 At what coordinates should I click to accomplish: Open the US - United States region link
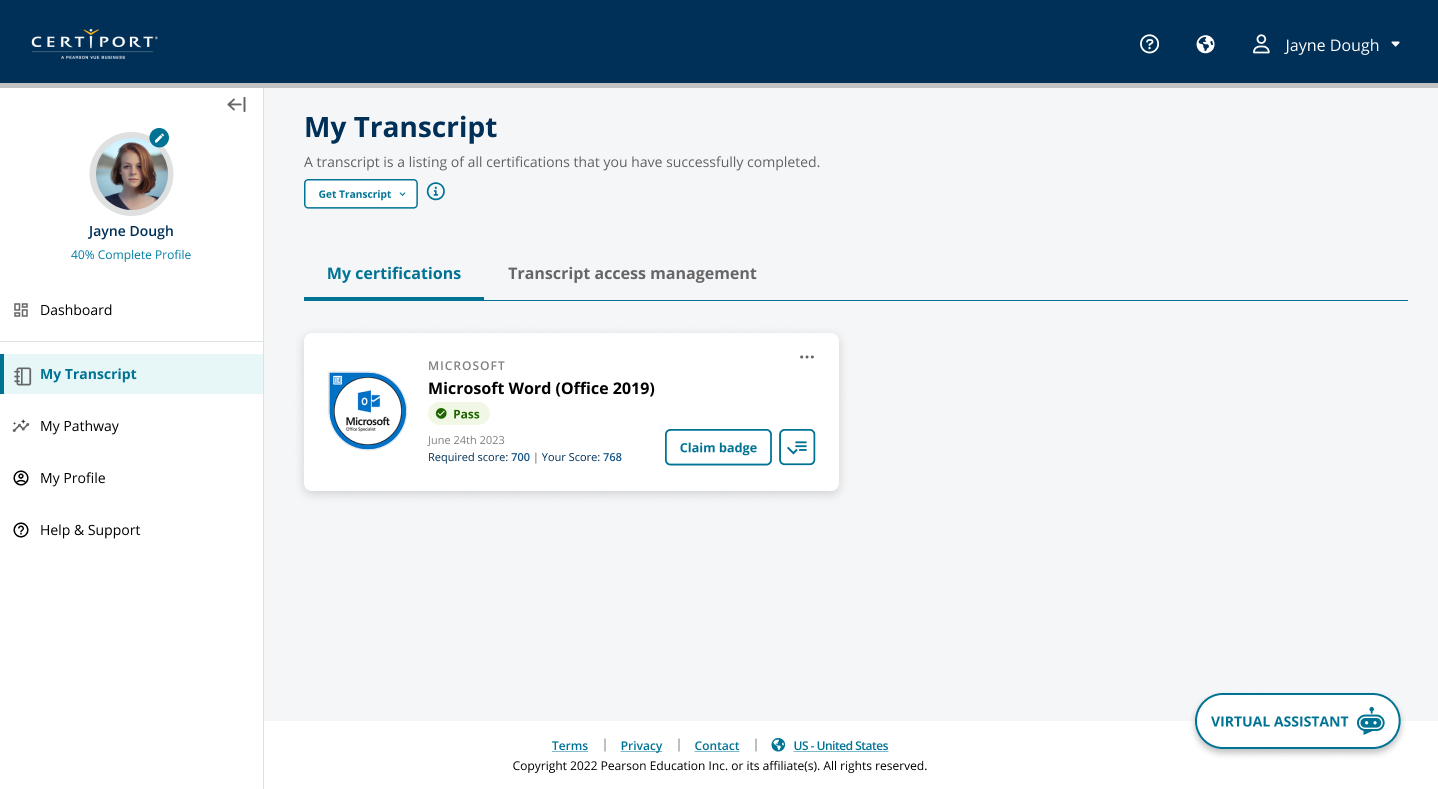(x=841, y=745)
